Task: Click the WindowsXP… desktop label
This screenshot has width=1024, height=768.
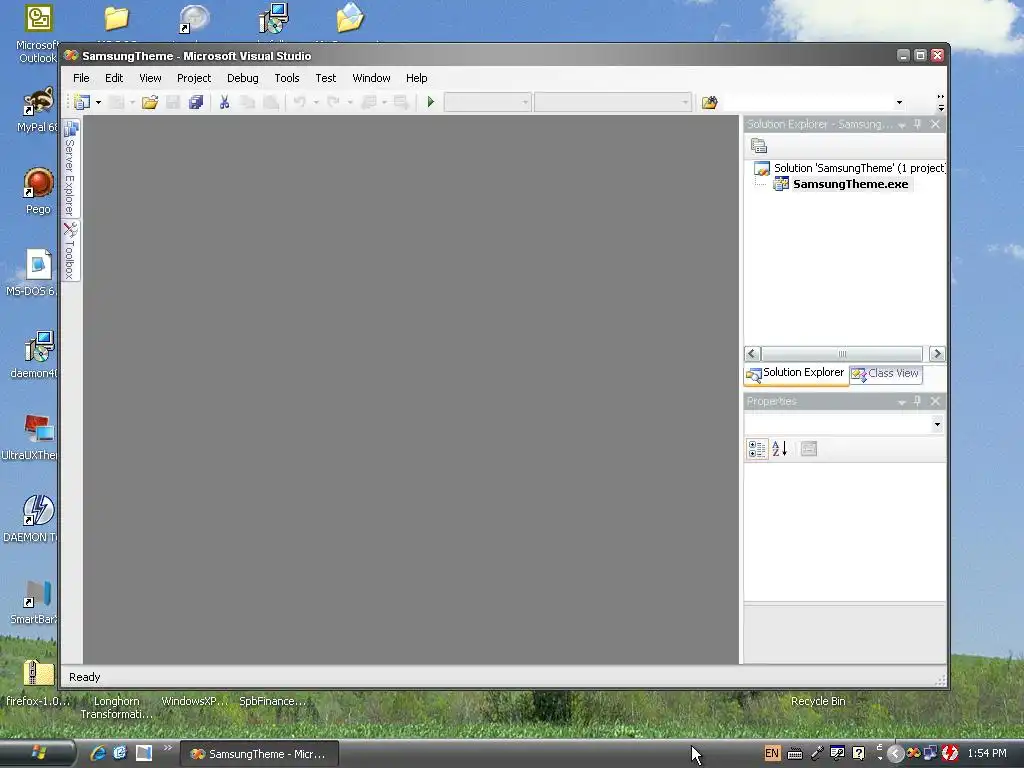Action: [x=195, y=701]
